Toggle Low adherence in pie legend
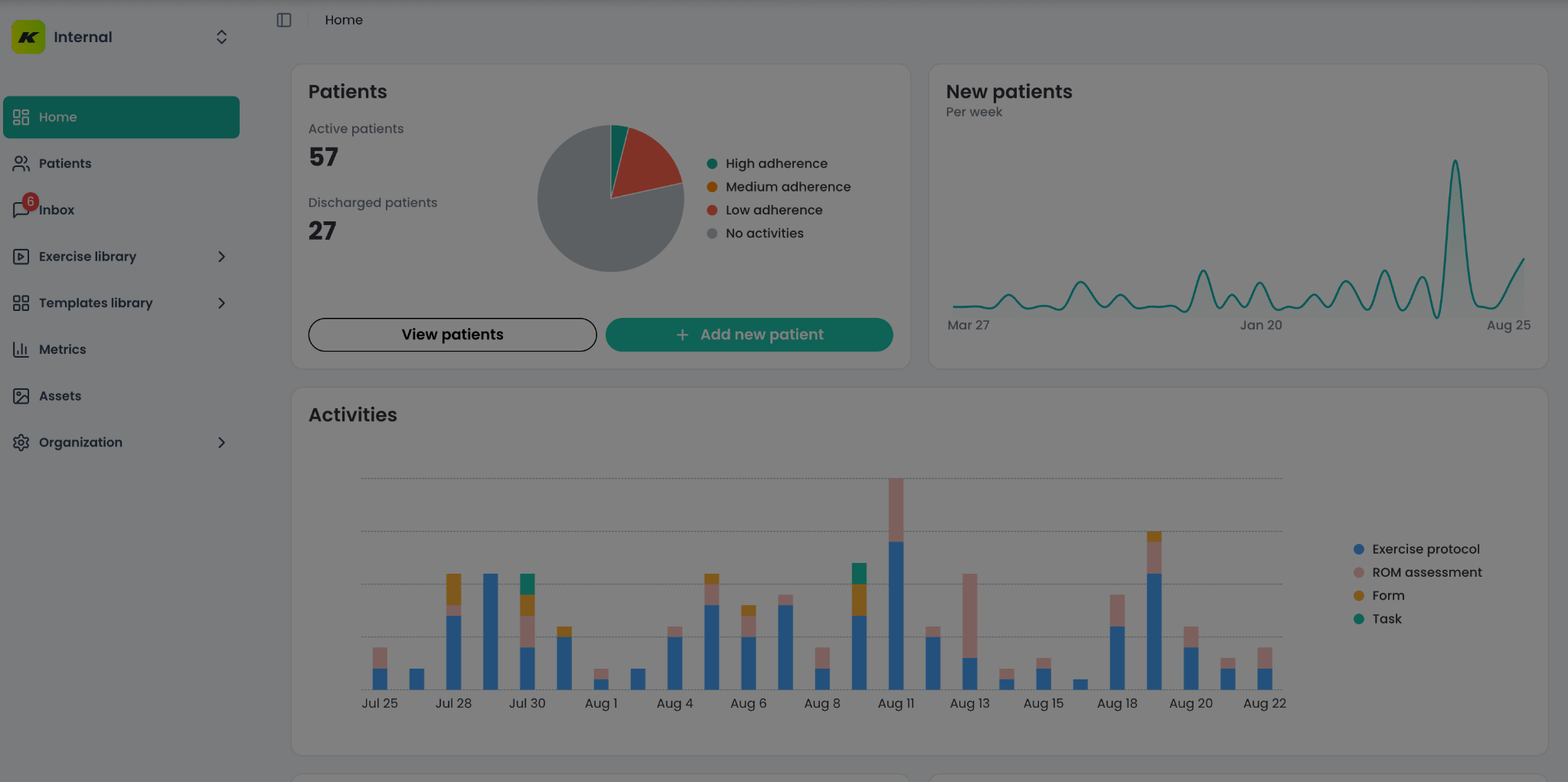 pos(773,210)
